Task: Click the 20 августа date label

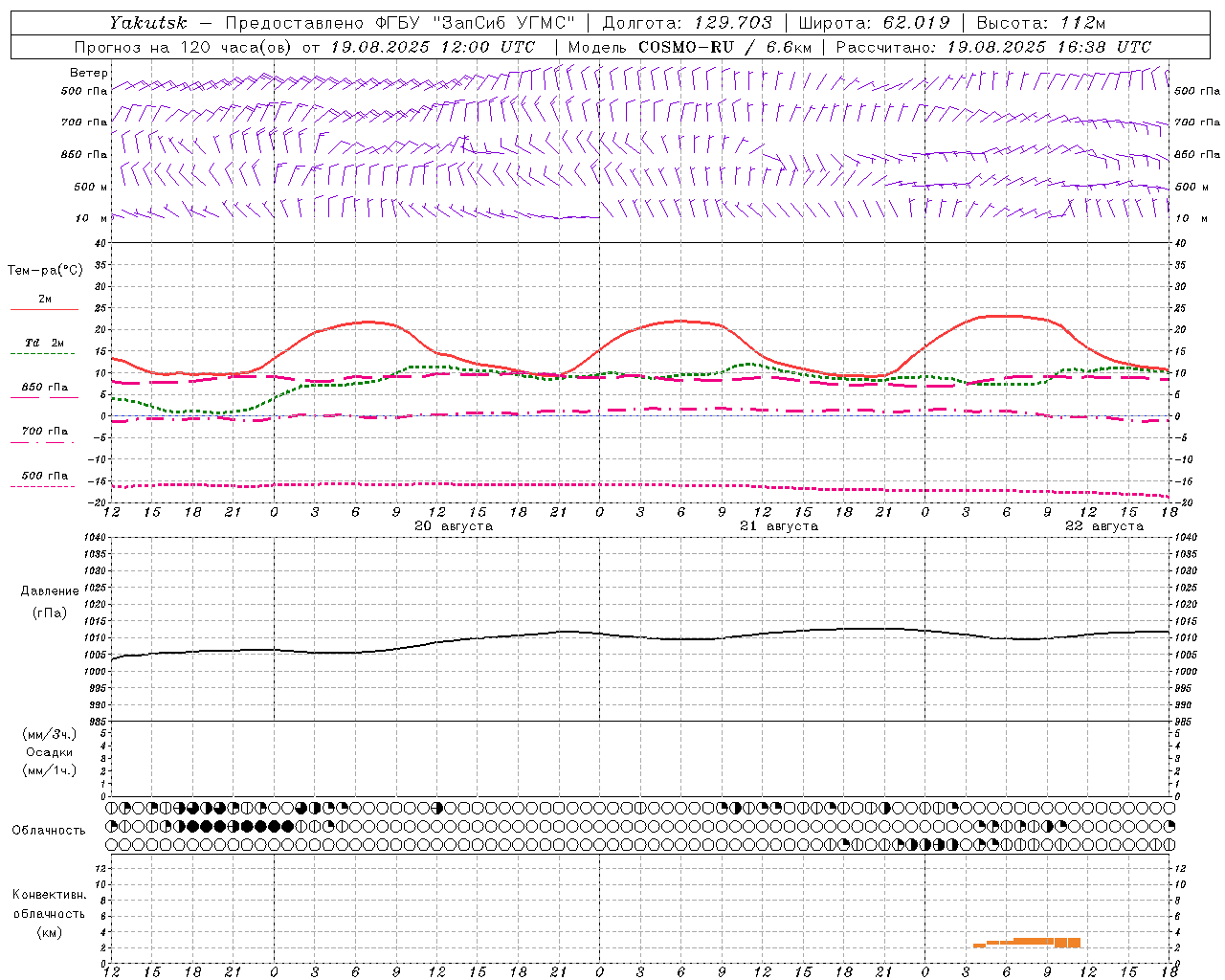Action: (x=454, y=526)
